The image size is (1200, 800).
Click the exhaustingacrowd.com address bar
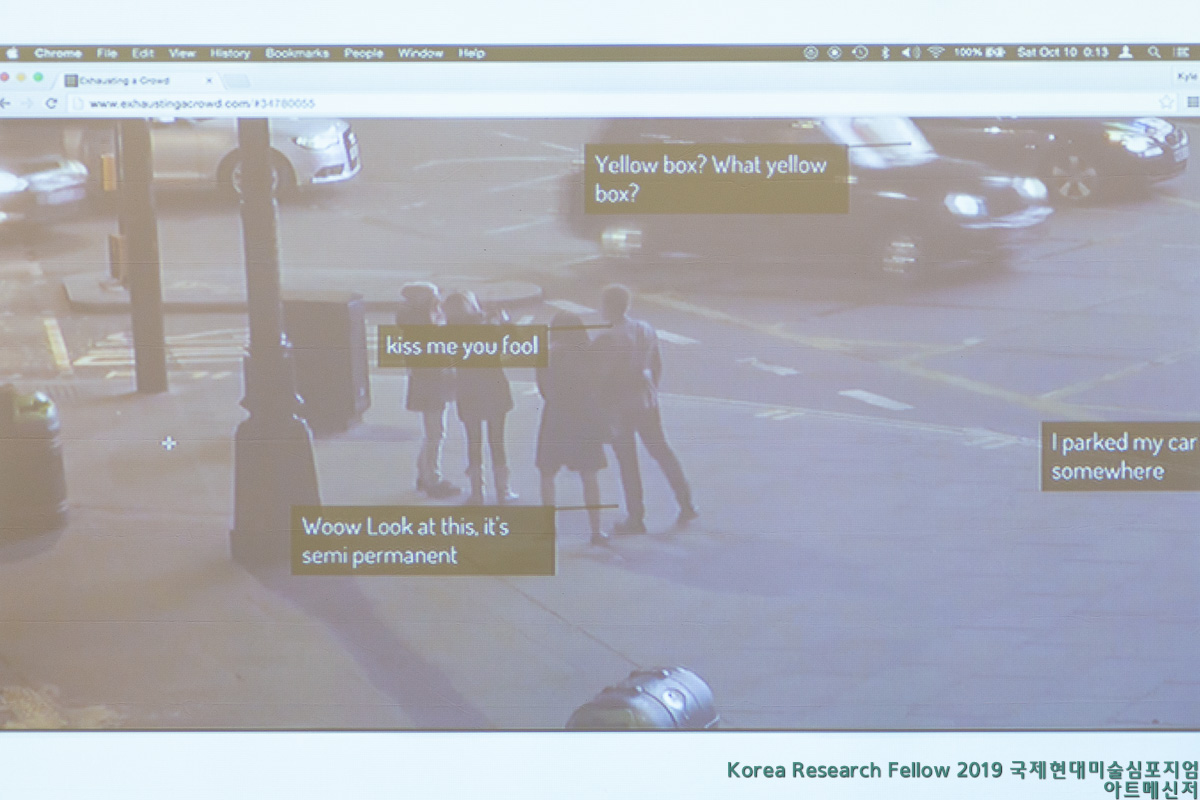point(622,103)
